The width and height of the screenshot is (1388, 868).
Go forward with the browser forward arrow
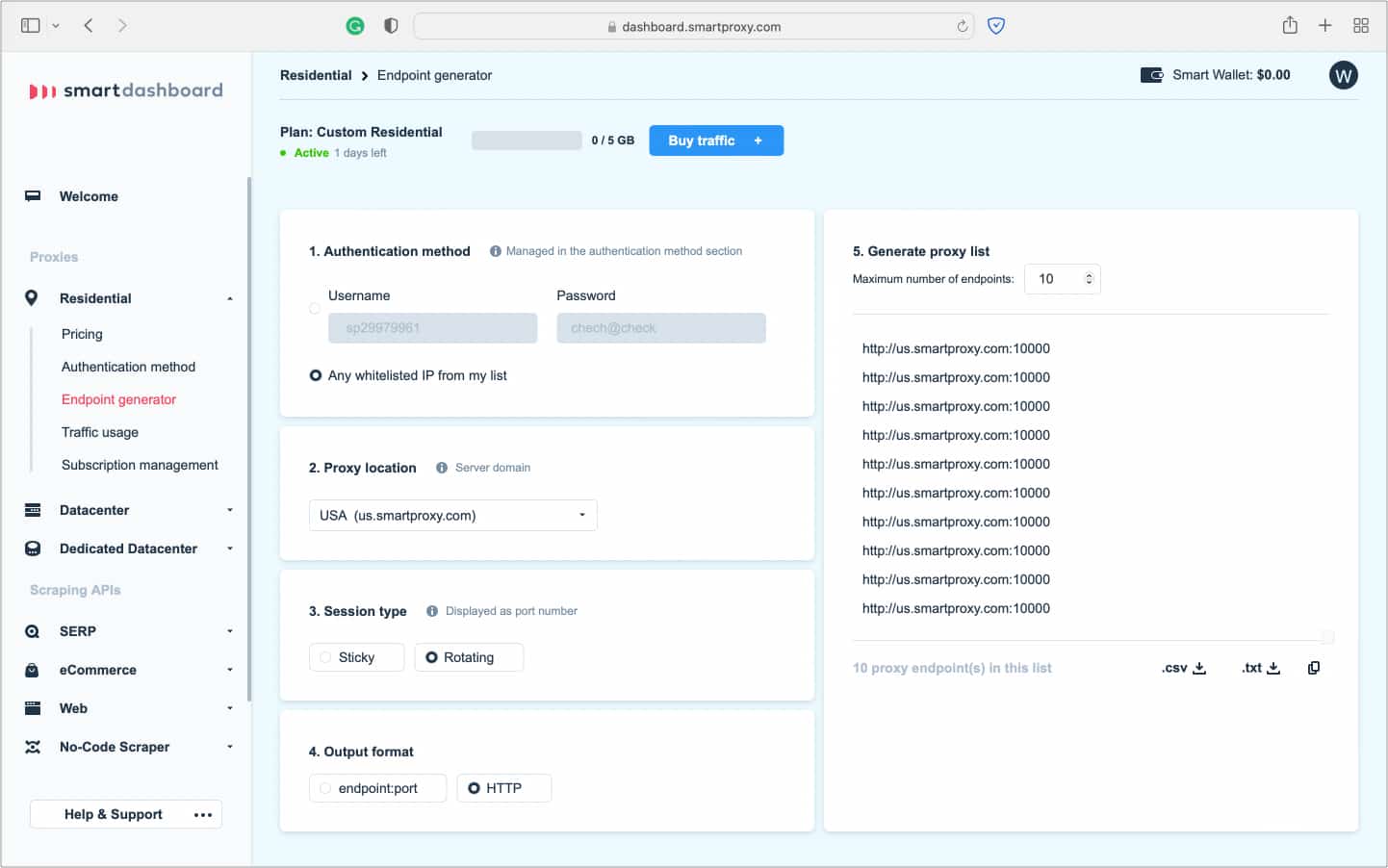tap(122, 26)
